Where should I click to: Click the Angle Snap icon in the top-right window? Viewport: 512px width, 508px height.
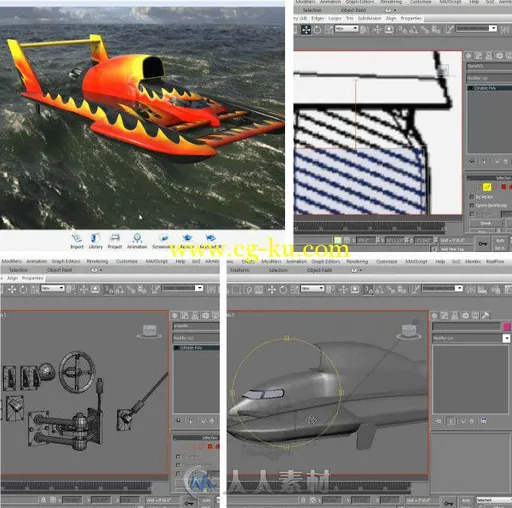(413, 30)
